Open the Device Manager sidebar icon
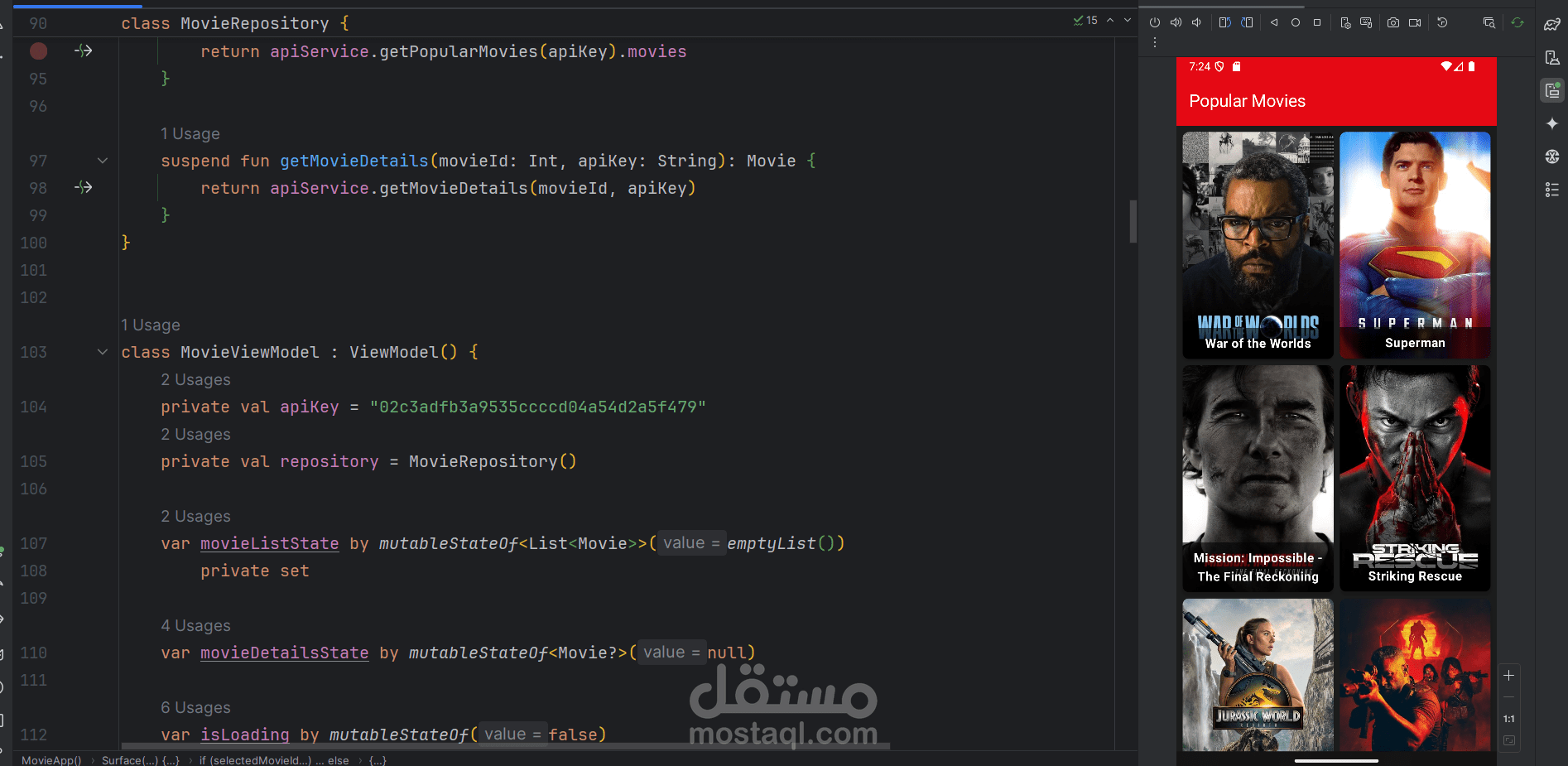Screen dimensions: 1568x766 [x=1552, y=57]
